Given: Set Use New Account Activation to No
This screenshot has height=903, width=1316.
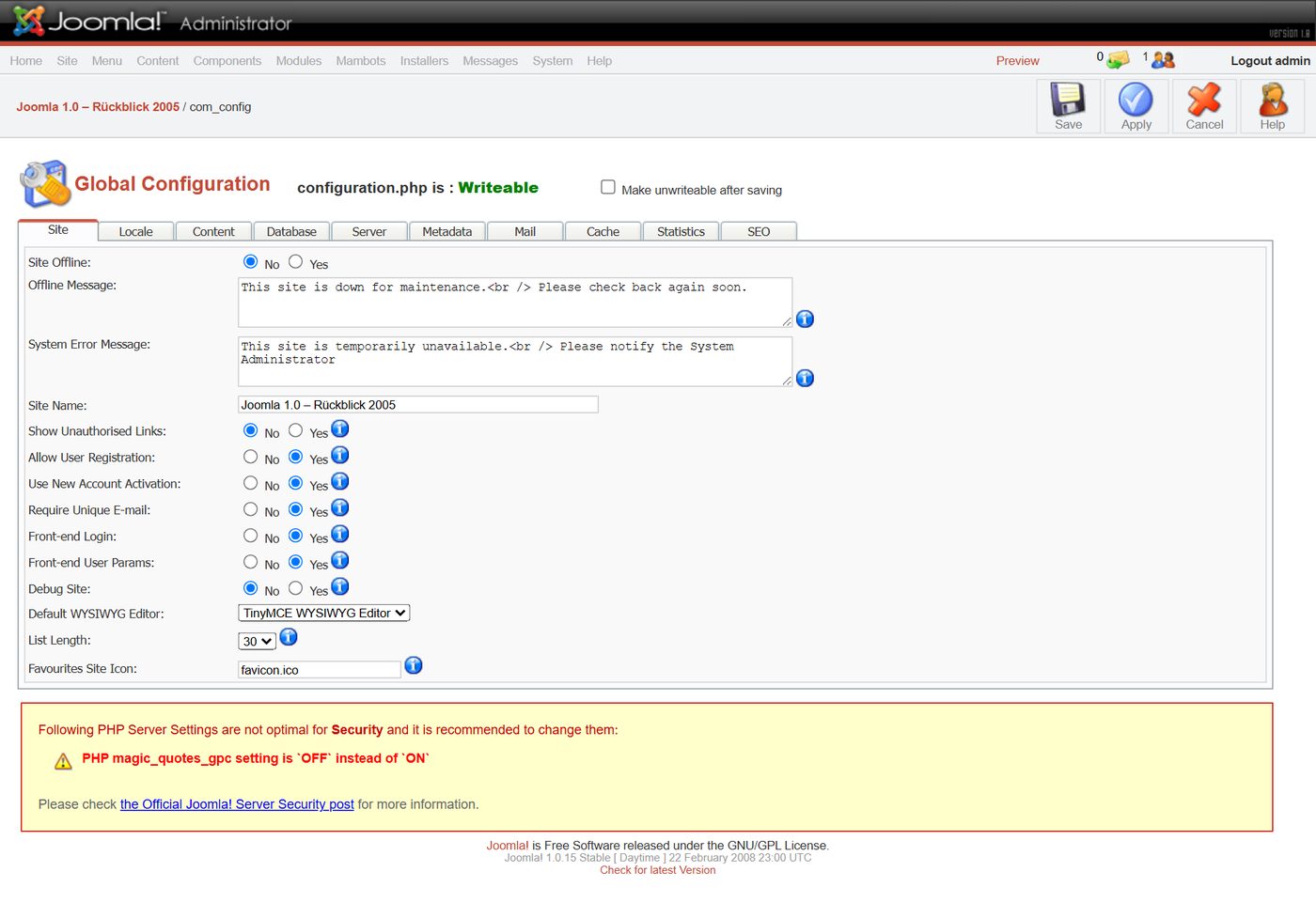Looking at the screenshot, I should pos(250,483).
